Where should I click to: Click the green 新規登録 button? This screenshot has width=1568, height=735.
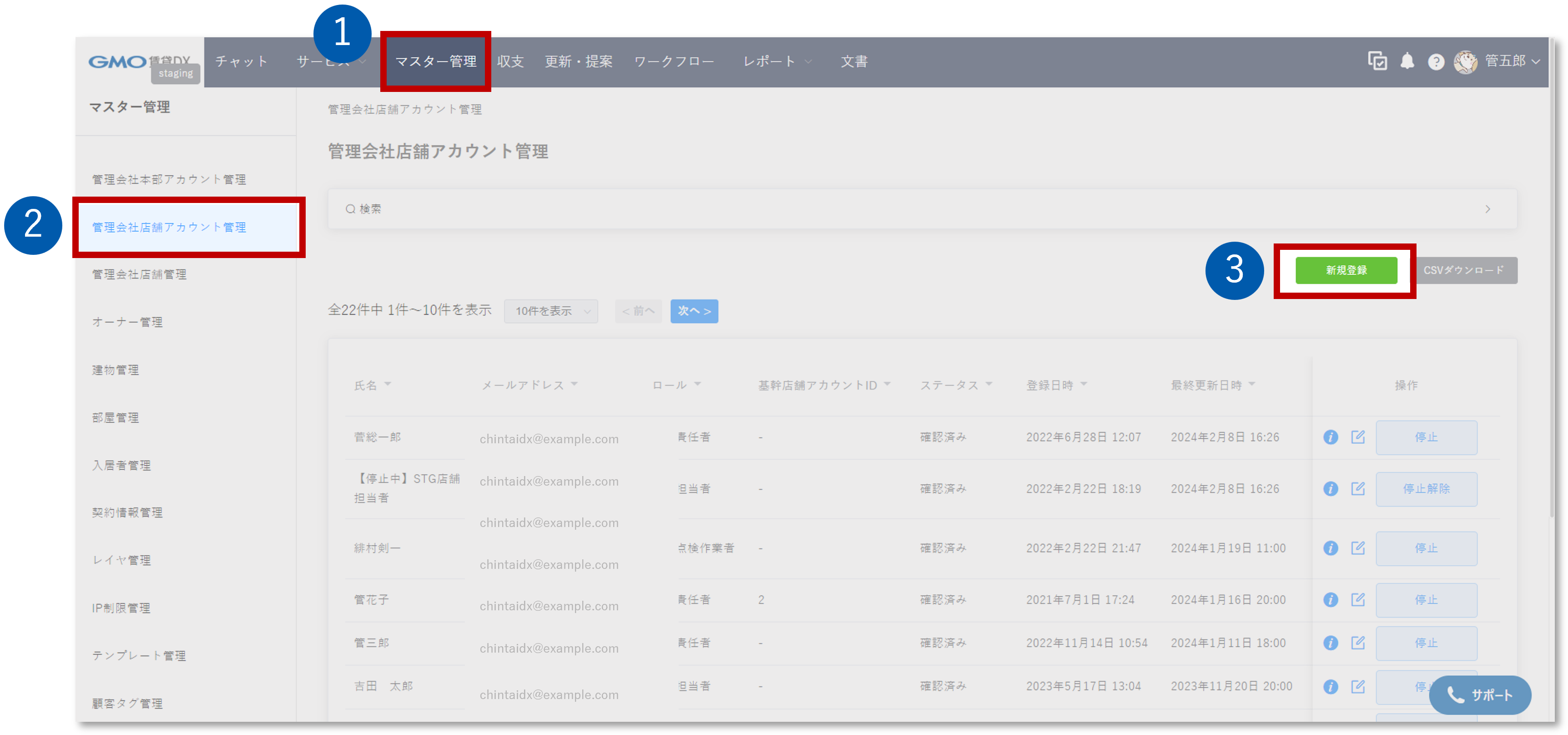(x=1346, y=270)
